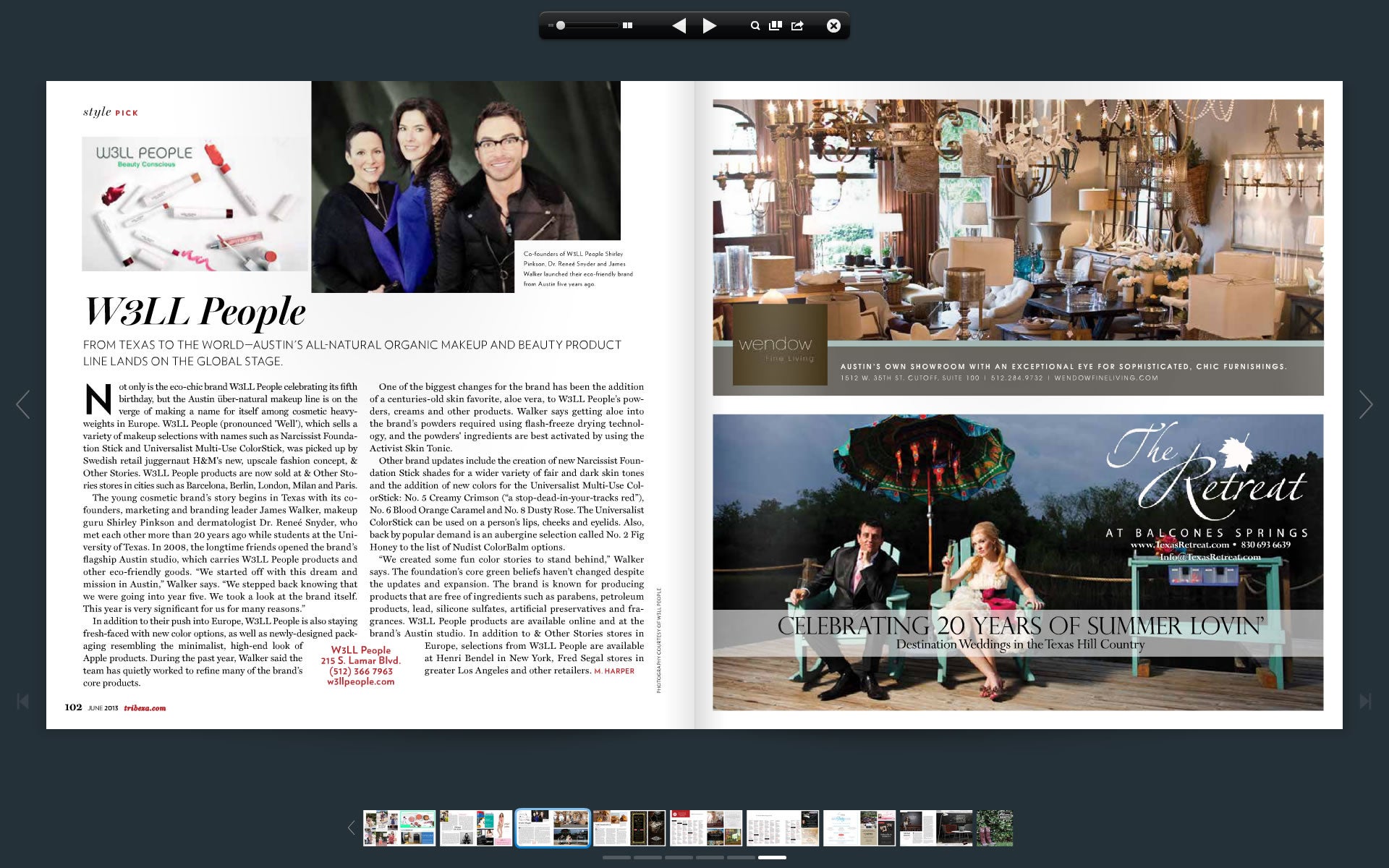The height and width of the screenshot is (868, 1389).
Task: Open the second thumbnail spread
Action: [476, 828]
